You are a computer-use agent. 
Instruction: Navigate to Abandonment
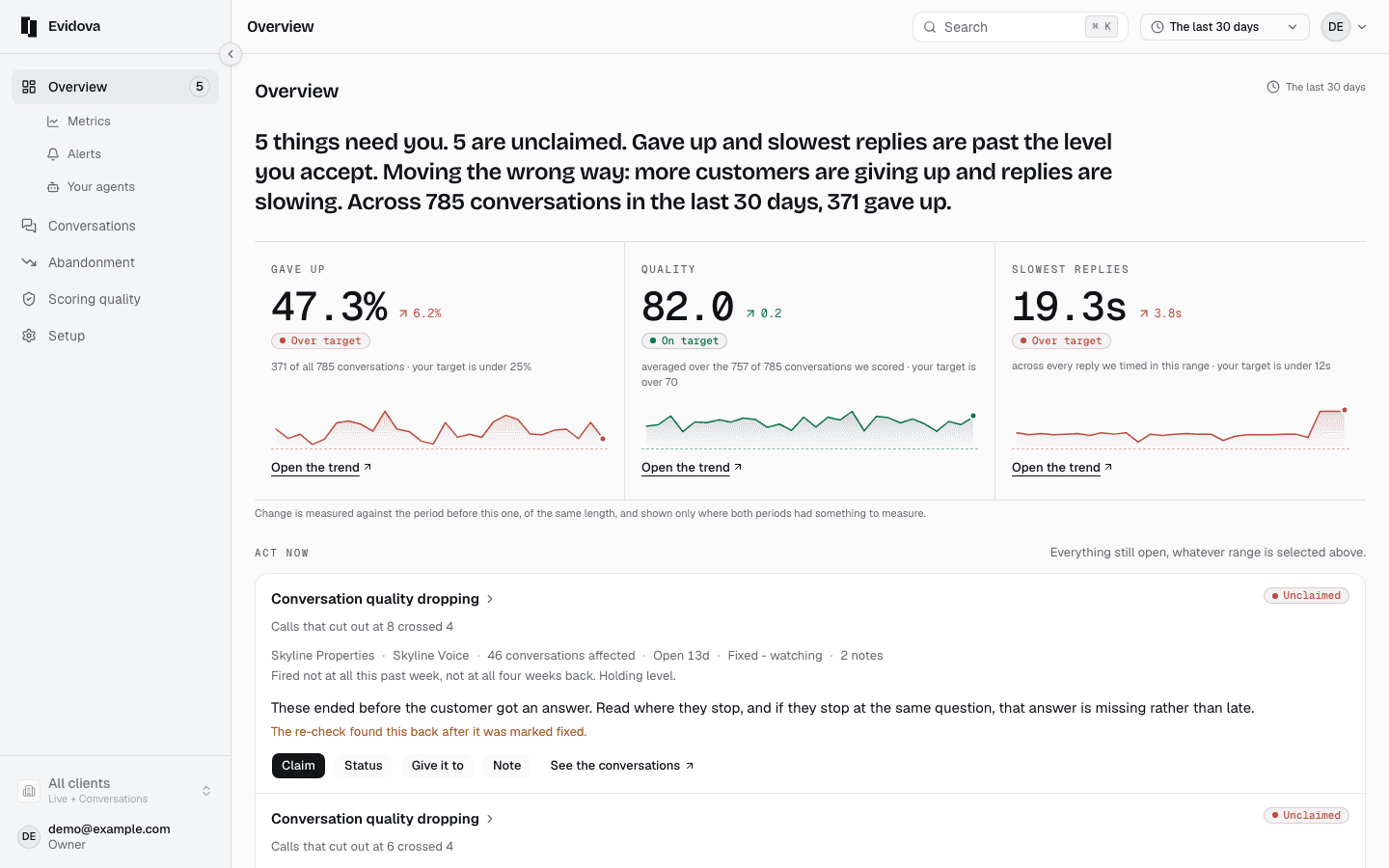115,262
